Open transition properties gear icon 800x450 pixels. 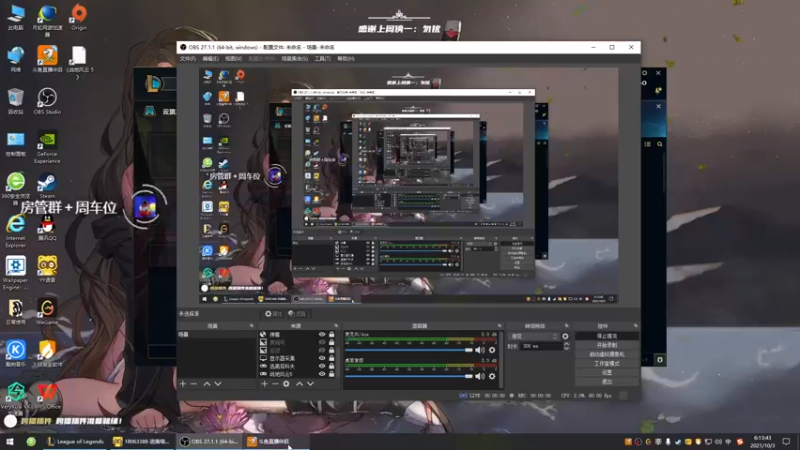[x=565, y=336]
